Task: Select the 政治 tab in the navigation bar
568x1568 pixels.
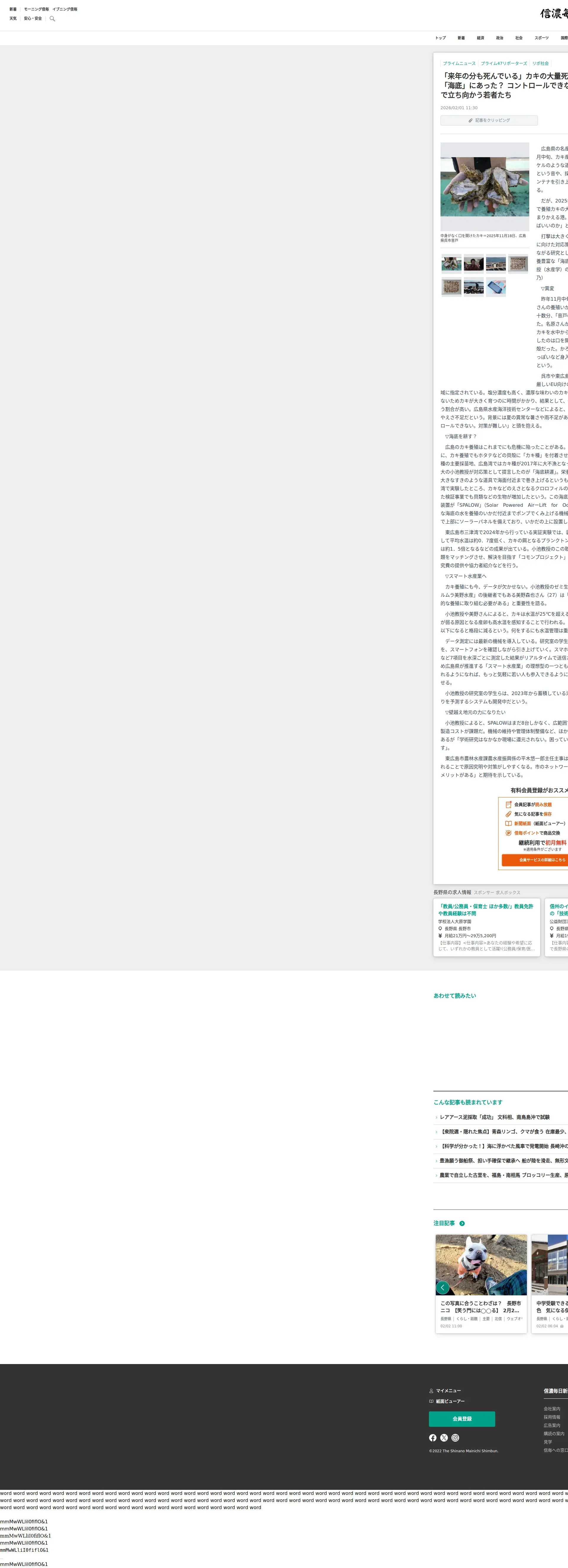Action: coord(499,38)
